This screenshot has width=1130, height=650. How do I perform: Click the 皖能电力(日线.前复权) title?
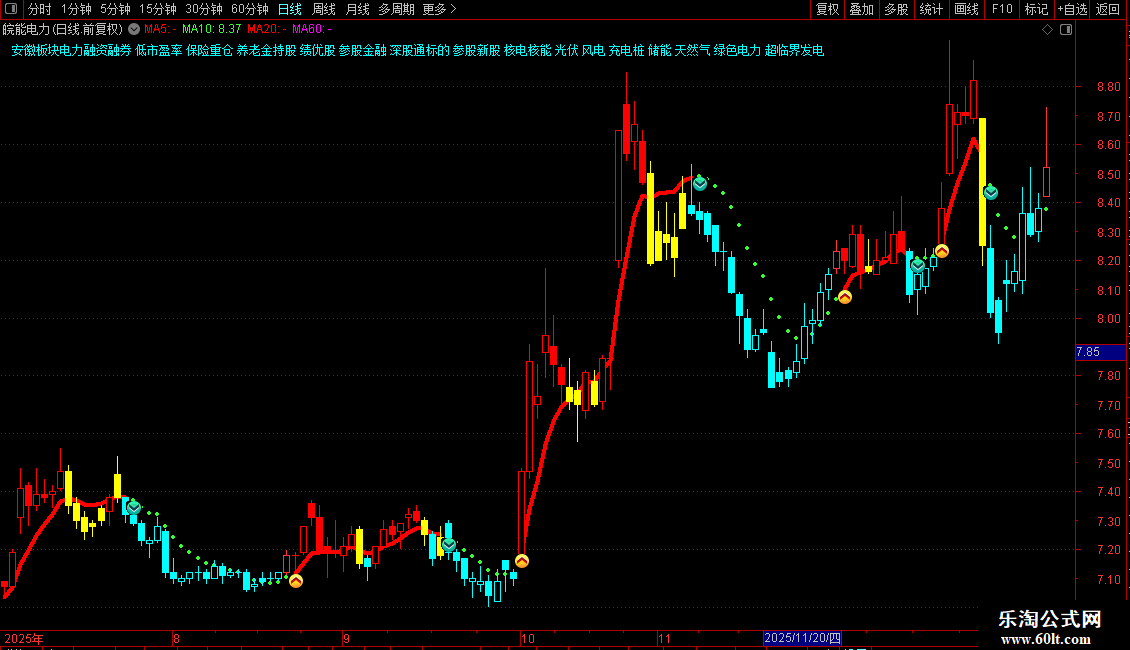[x=63, y=30]
